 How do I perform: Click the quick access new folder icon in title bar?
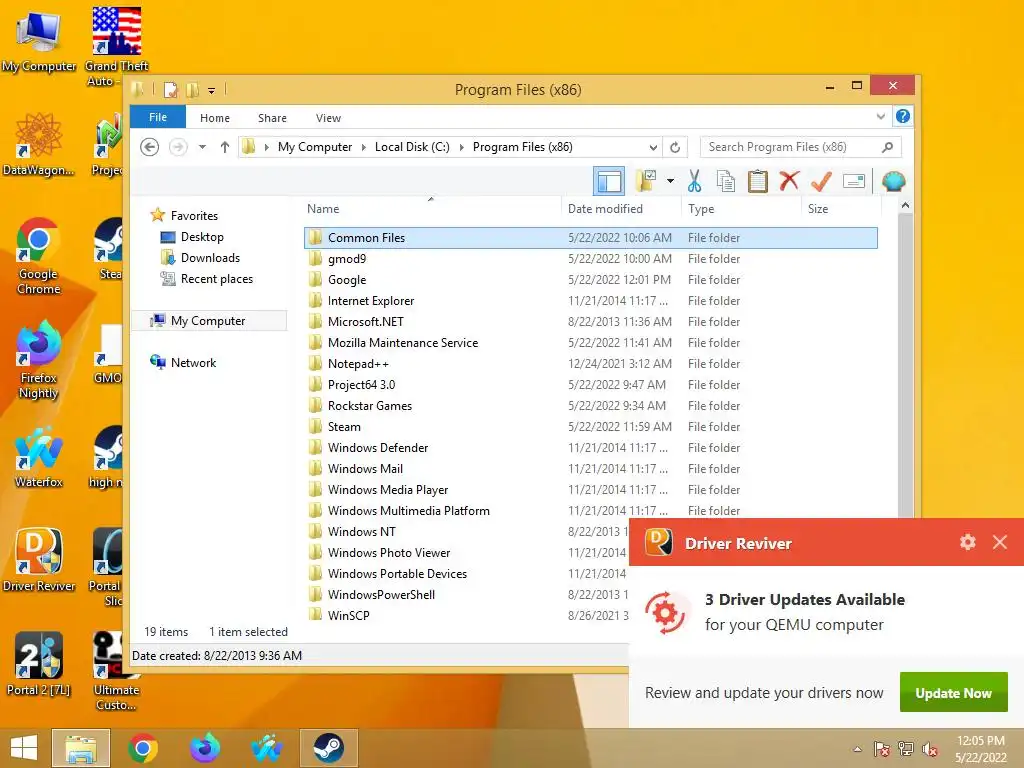[193, 89]
